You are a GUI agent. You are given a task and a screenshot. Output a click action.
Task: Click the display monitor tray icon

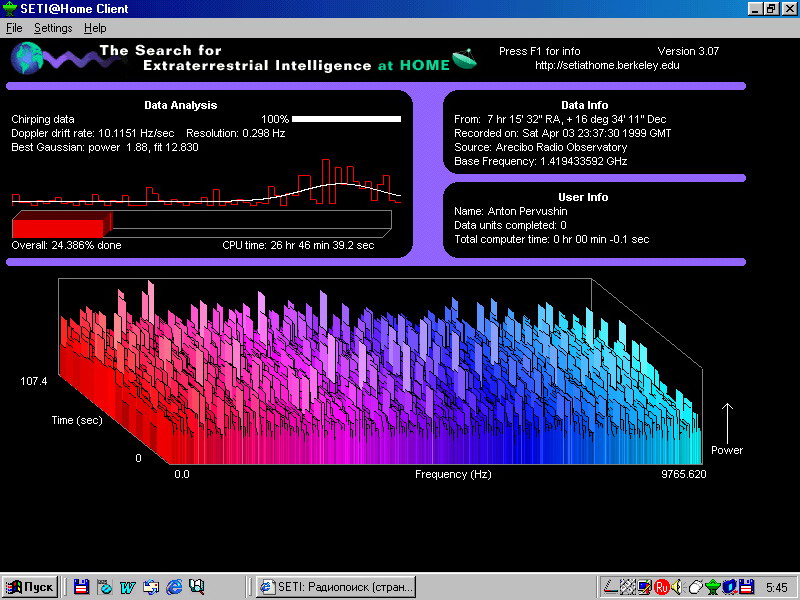pyautogui.click(x=644, y=587)
